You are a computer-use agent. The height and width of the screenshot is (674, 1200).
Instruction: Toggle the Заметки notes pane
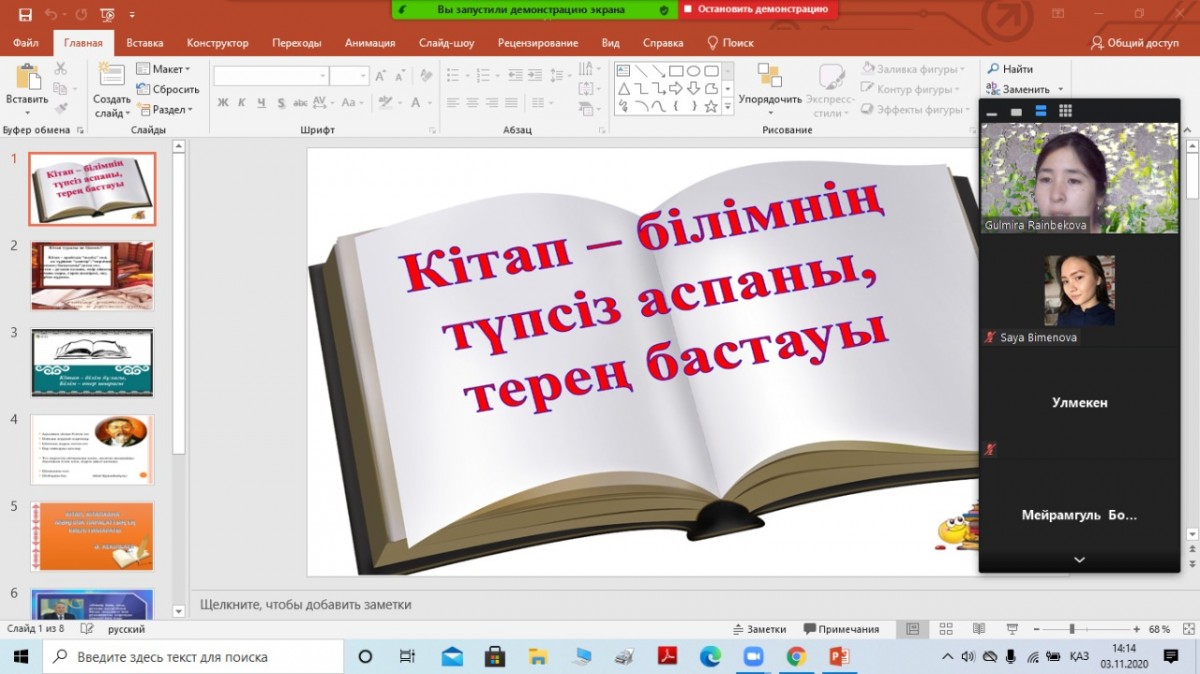tap(759, 629)
